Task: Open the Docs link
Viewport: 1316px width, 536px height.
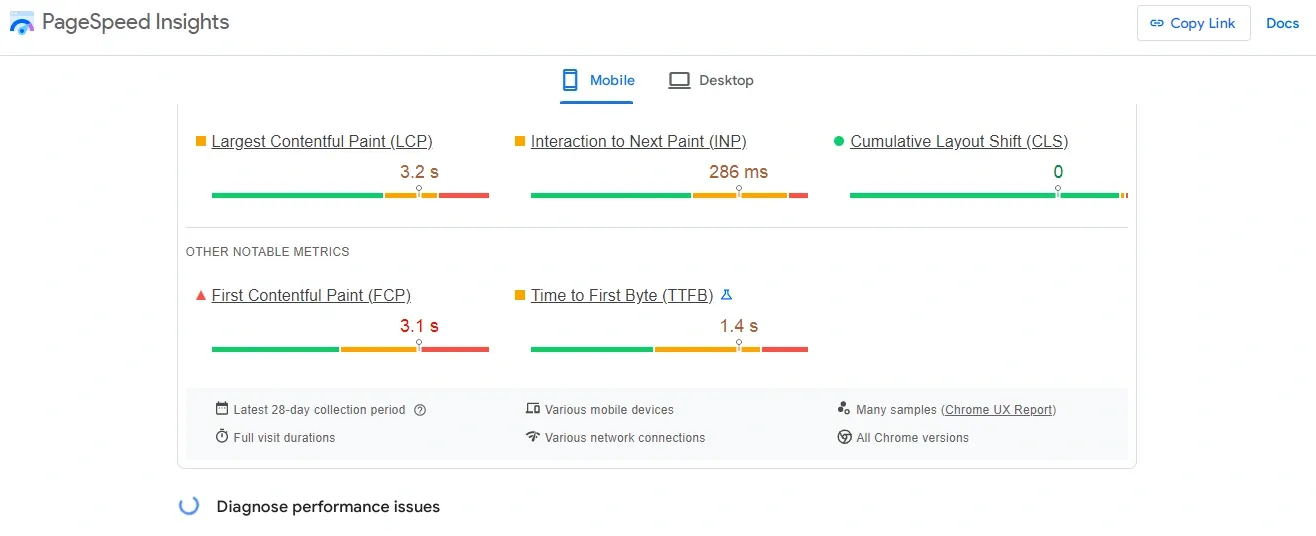Action: (x=1282, y=23)
